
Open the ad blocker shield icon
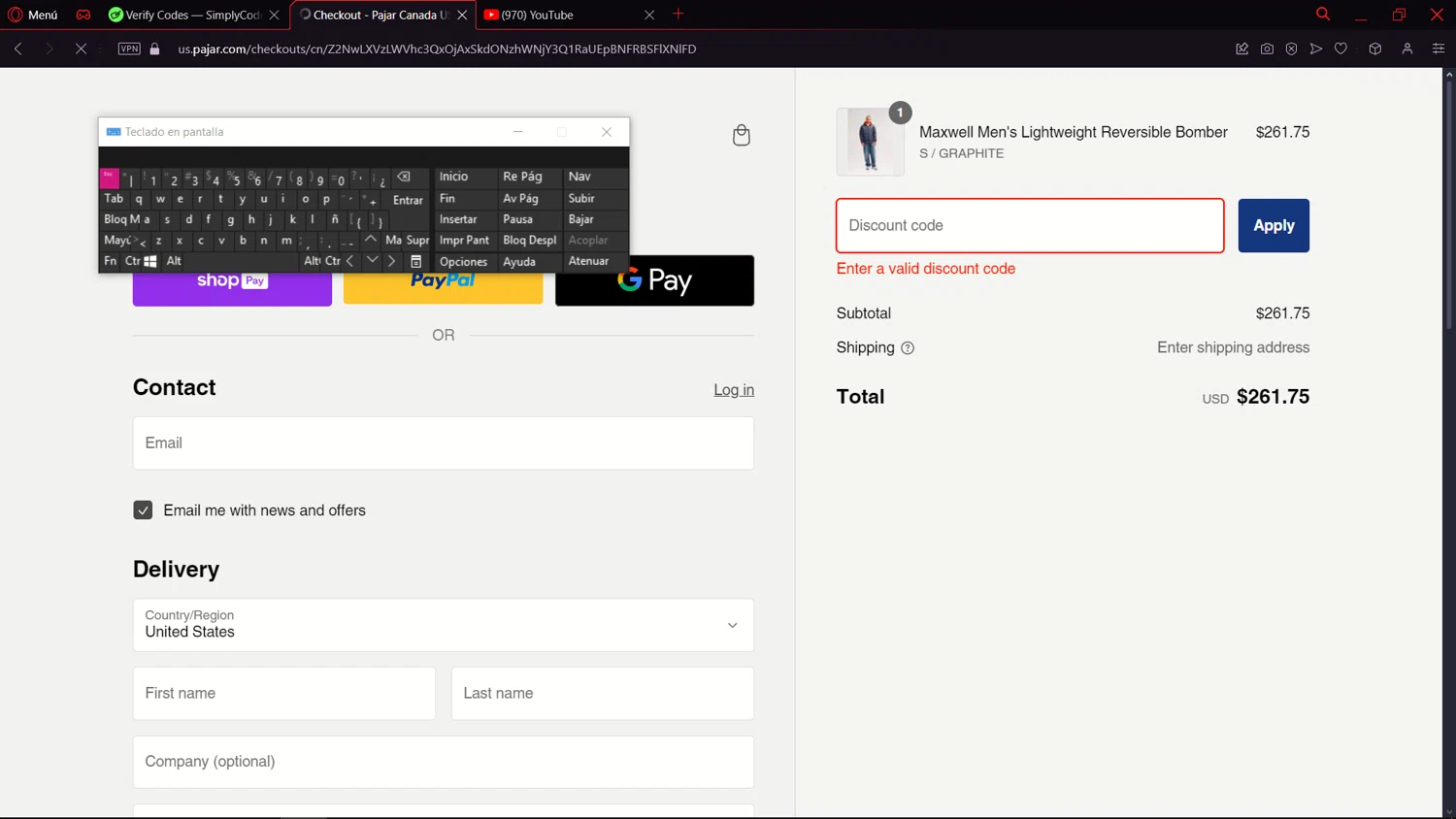click(x=1291, y=49)
